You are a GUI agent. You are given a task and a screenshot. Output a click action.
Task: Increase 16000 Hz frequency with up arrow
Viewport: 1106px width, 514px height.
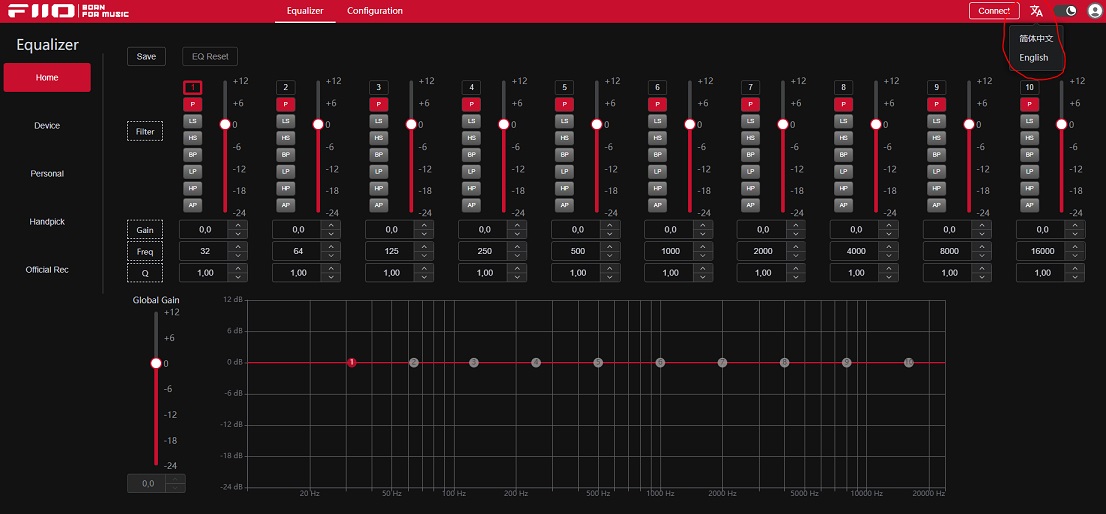coord(1076,247)
